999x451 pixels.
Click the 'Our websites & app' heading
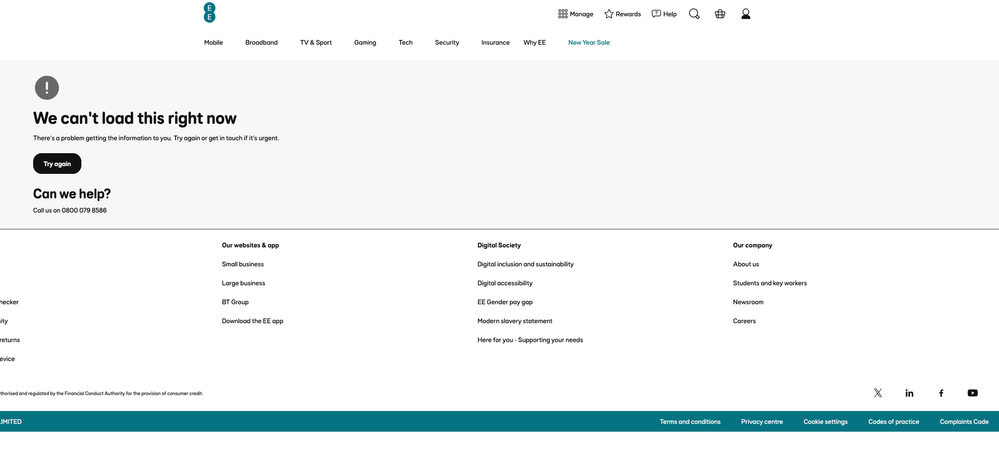coord(250,245)
